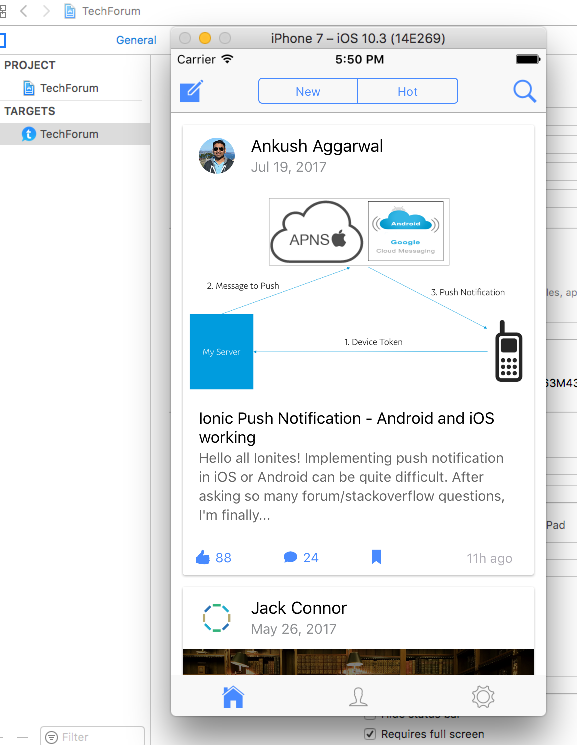This screenshot has height=745, width=577.
Task: Click the TARGETS section header
Action: 30,111
